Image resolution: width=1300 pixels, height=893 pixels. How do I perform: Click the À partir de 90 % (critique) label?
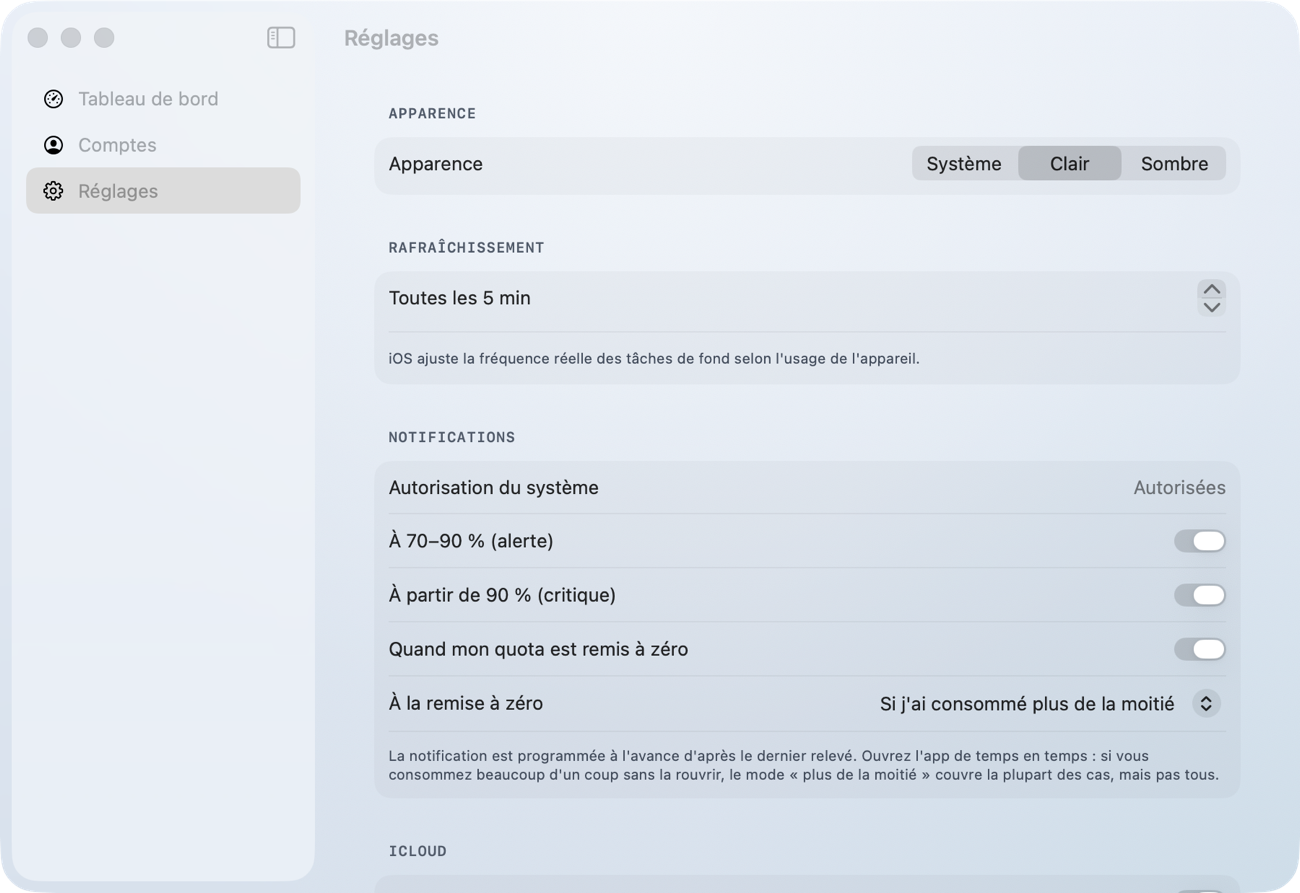point(502,595)
